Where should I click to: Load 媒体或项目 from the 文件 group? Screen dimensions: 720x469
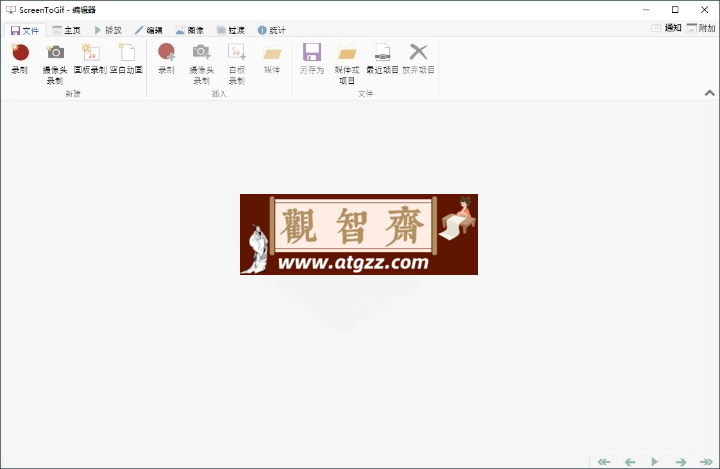tap(347, 64)
